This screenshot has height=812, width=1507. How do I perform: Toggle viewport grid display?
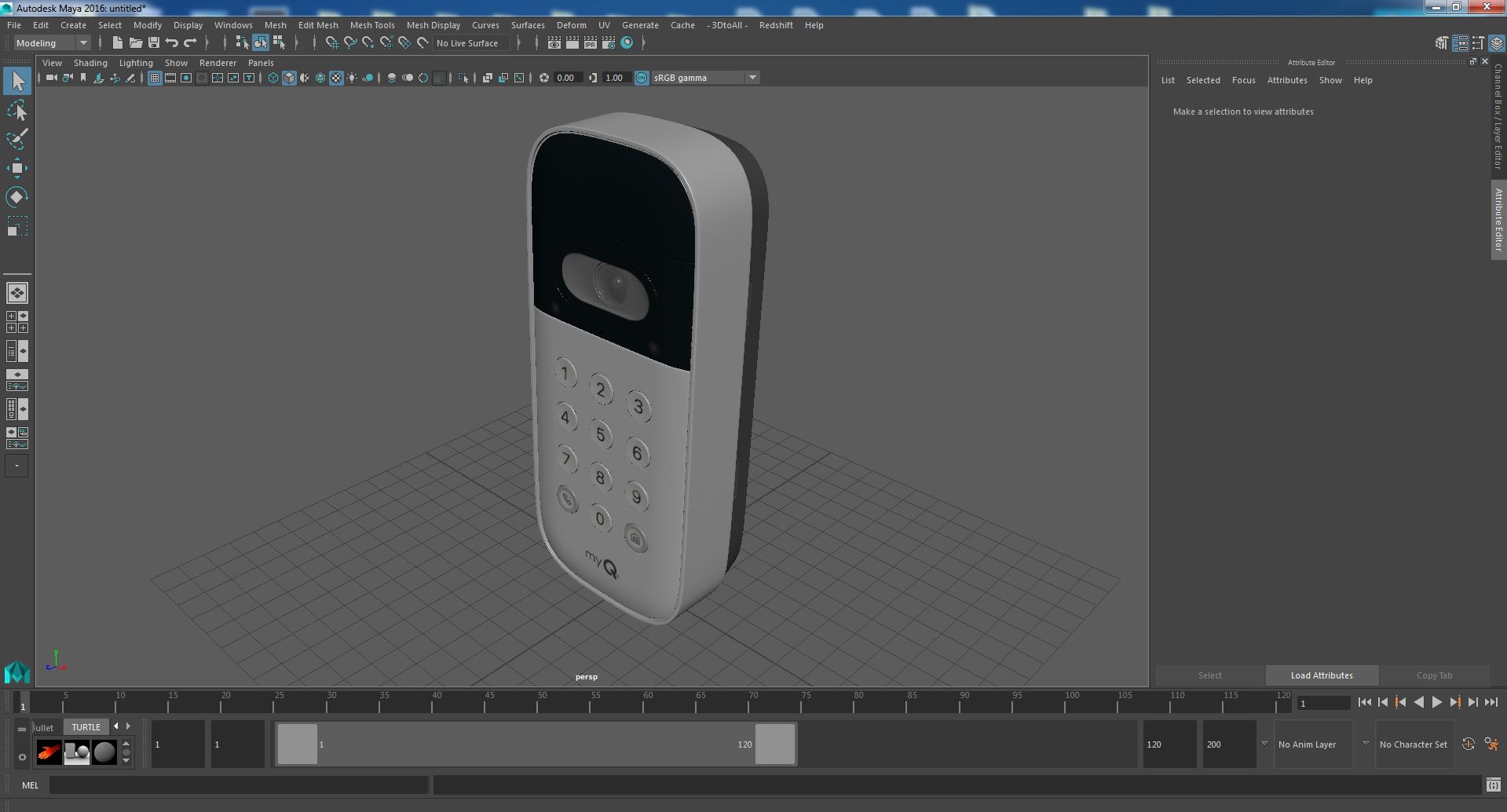click(155, 78)
